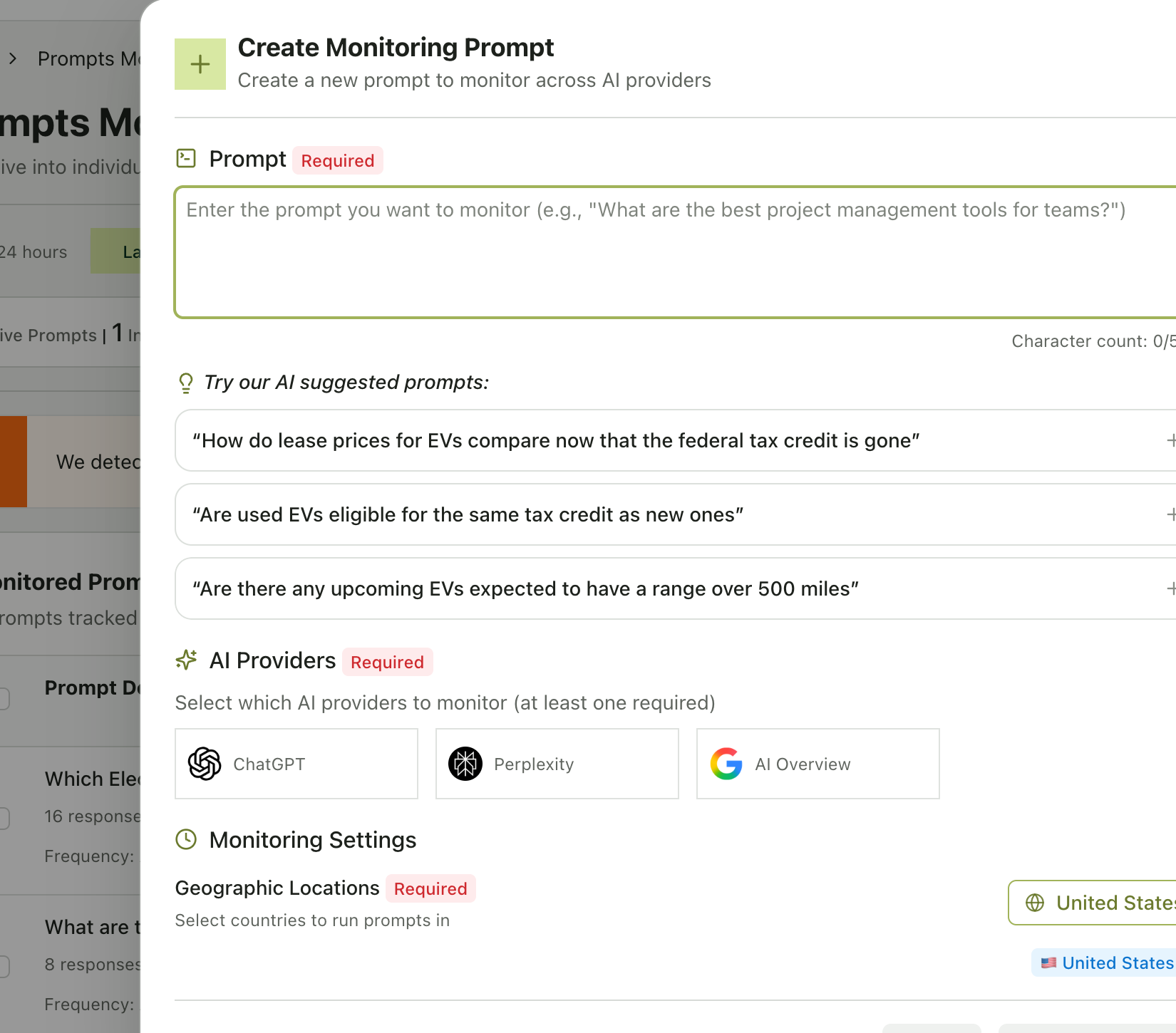
Task: Toggle the switch beside the Prompt Details header
Action: [x=2, y=699]
